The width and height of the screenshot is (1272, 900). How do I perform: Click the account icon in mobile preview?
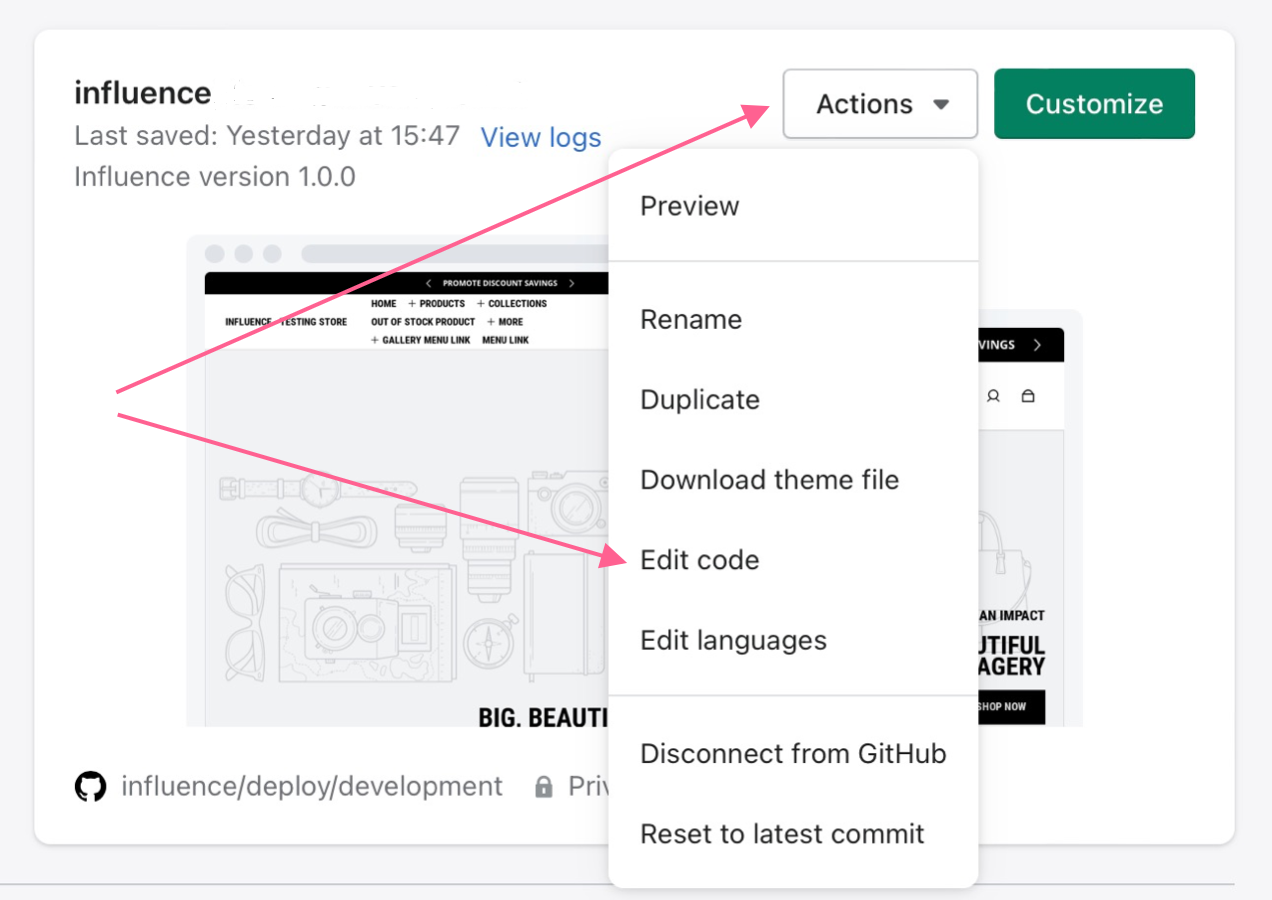993,396
